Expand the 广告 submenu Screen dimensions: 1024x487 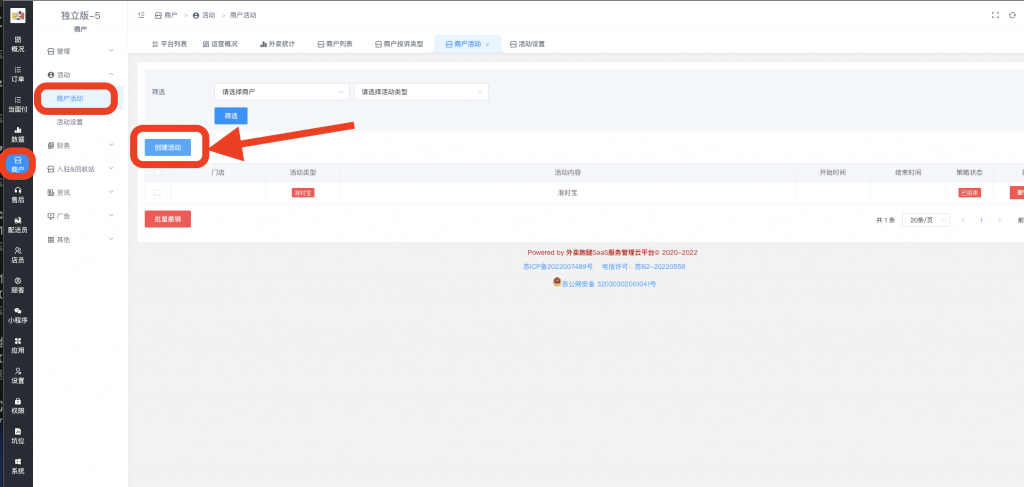80,216
